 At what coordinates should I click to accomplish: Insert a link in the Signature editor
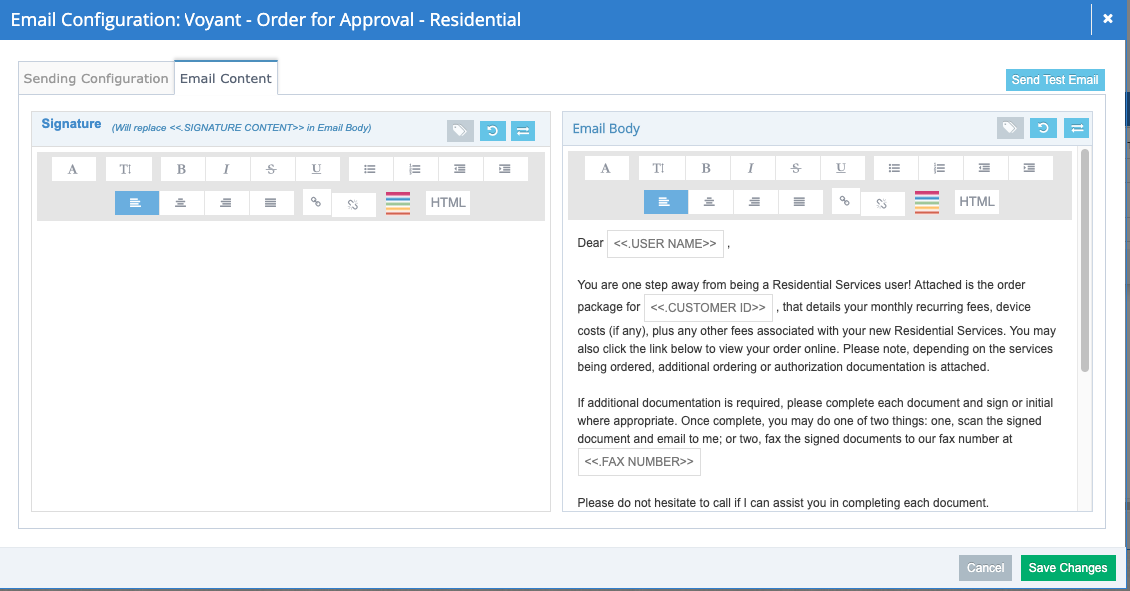(x=316, y=202)
